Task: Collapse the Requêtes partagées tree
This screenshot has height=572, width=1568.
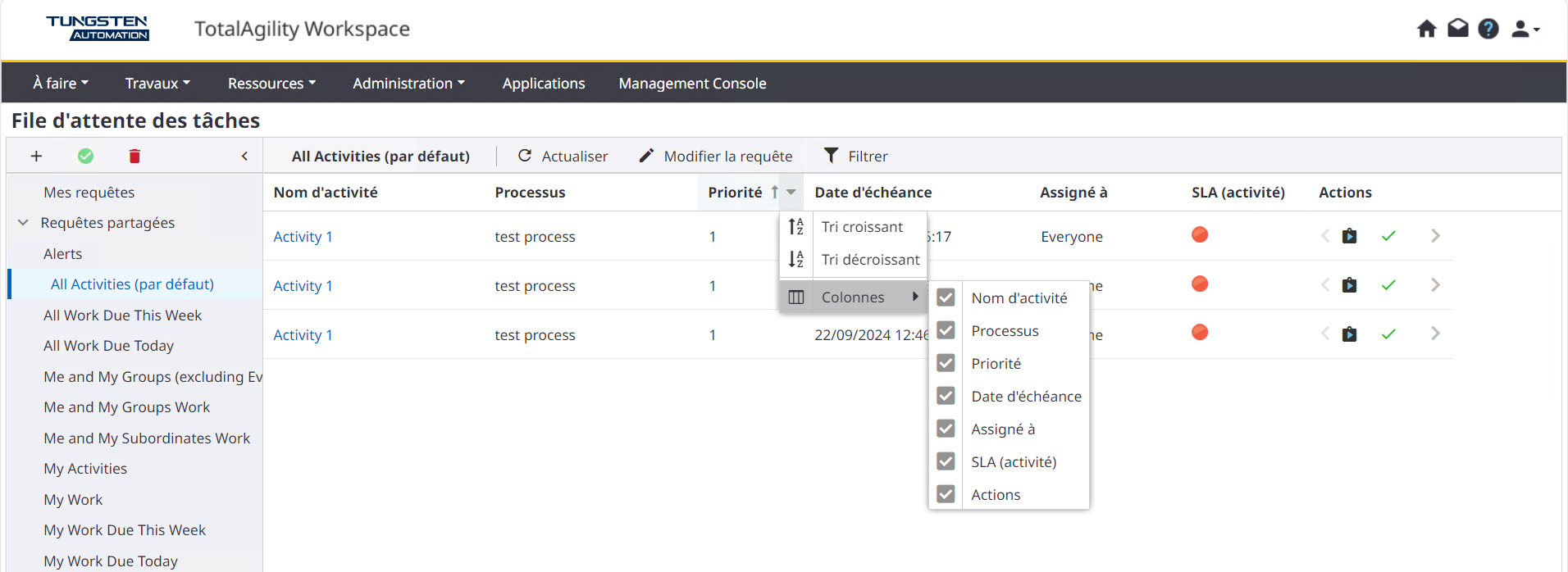Action: tap(23, 223)
